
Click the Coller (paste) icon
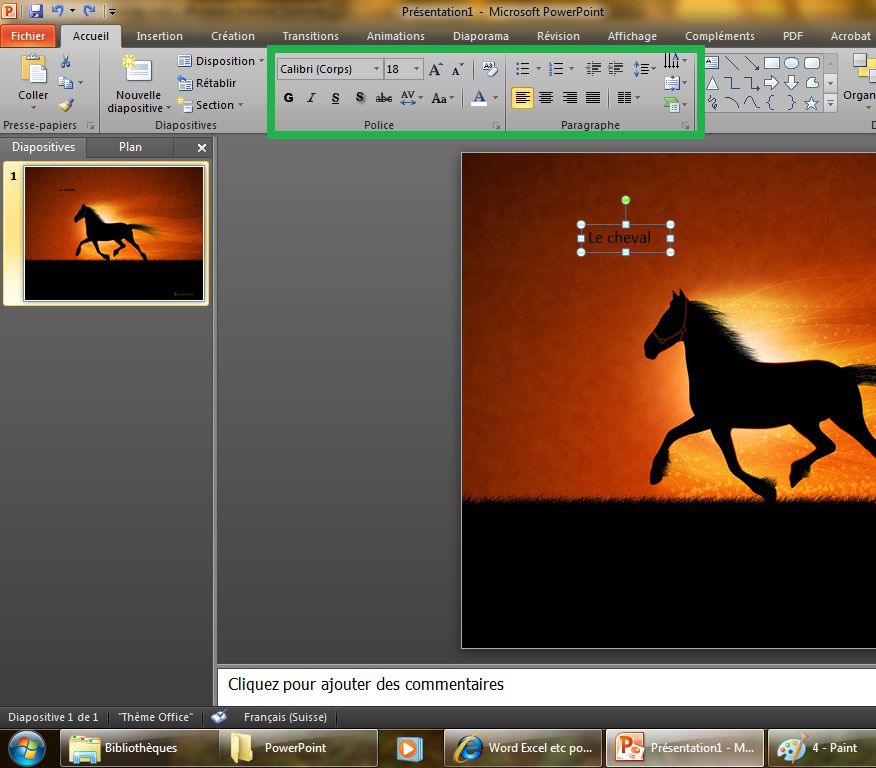pyautogui.click(x=33, y=70)
